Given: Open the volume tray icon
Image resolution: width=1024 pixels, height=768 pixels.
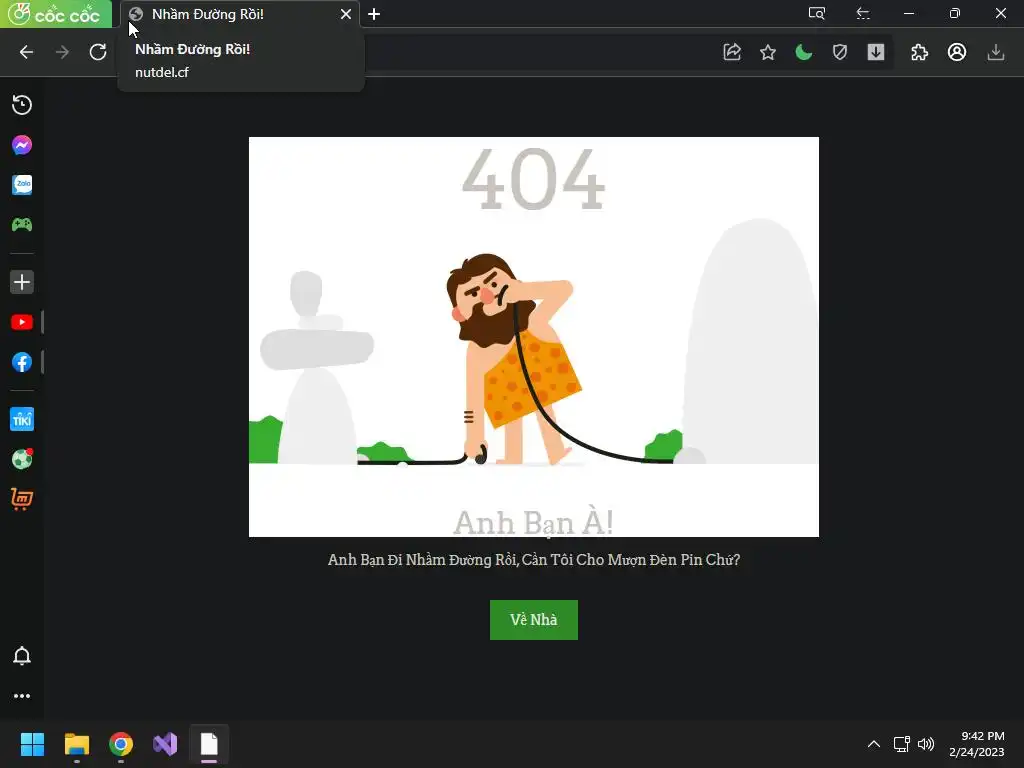Looking at the screenshot, I should (926, 744).
